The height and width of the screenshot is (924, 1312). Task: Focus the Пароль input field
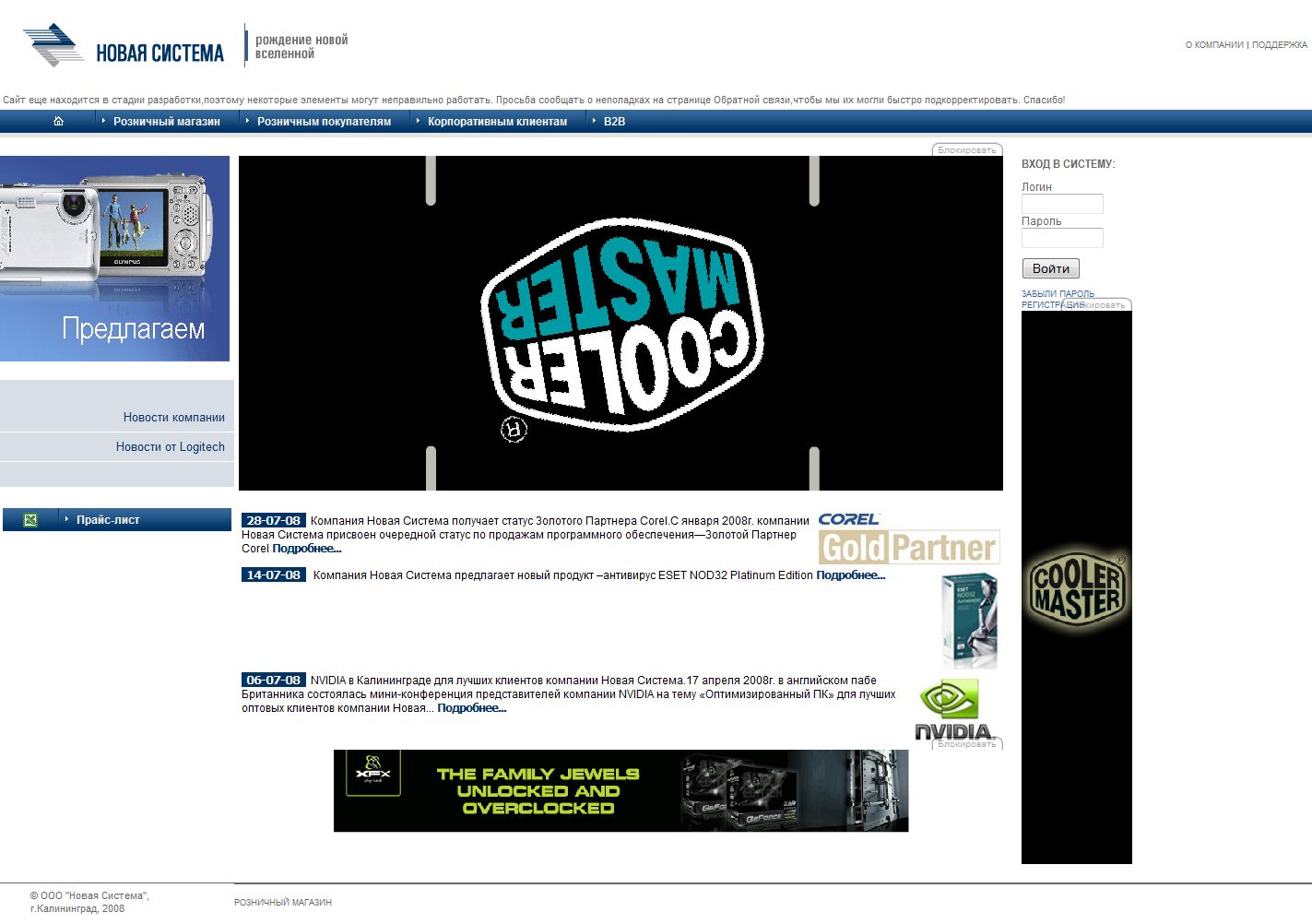(1062, 238)
